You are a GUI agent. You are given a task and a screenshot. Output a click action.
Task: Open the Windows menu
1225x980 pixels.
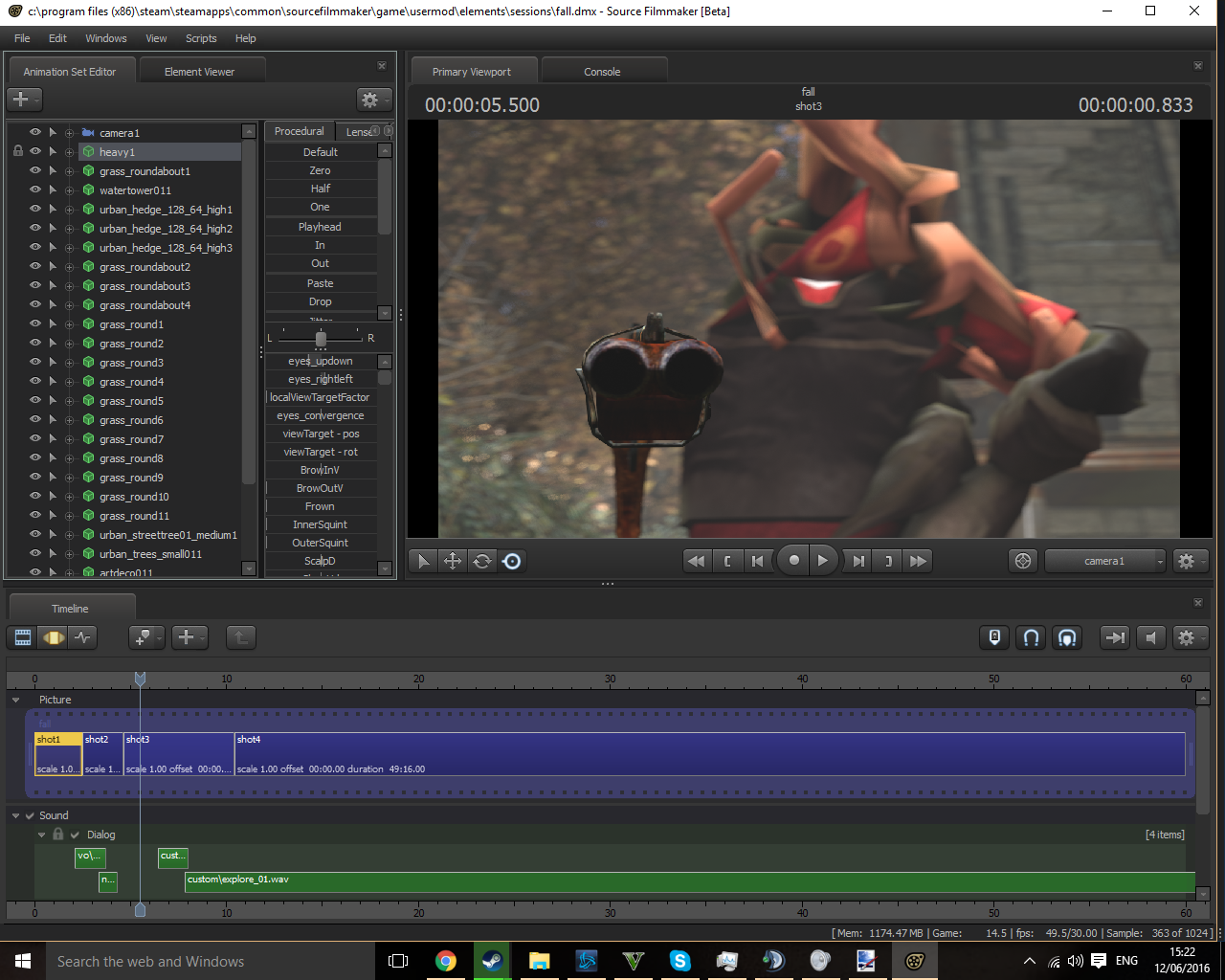[105, 38]
